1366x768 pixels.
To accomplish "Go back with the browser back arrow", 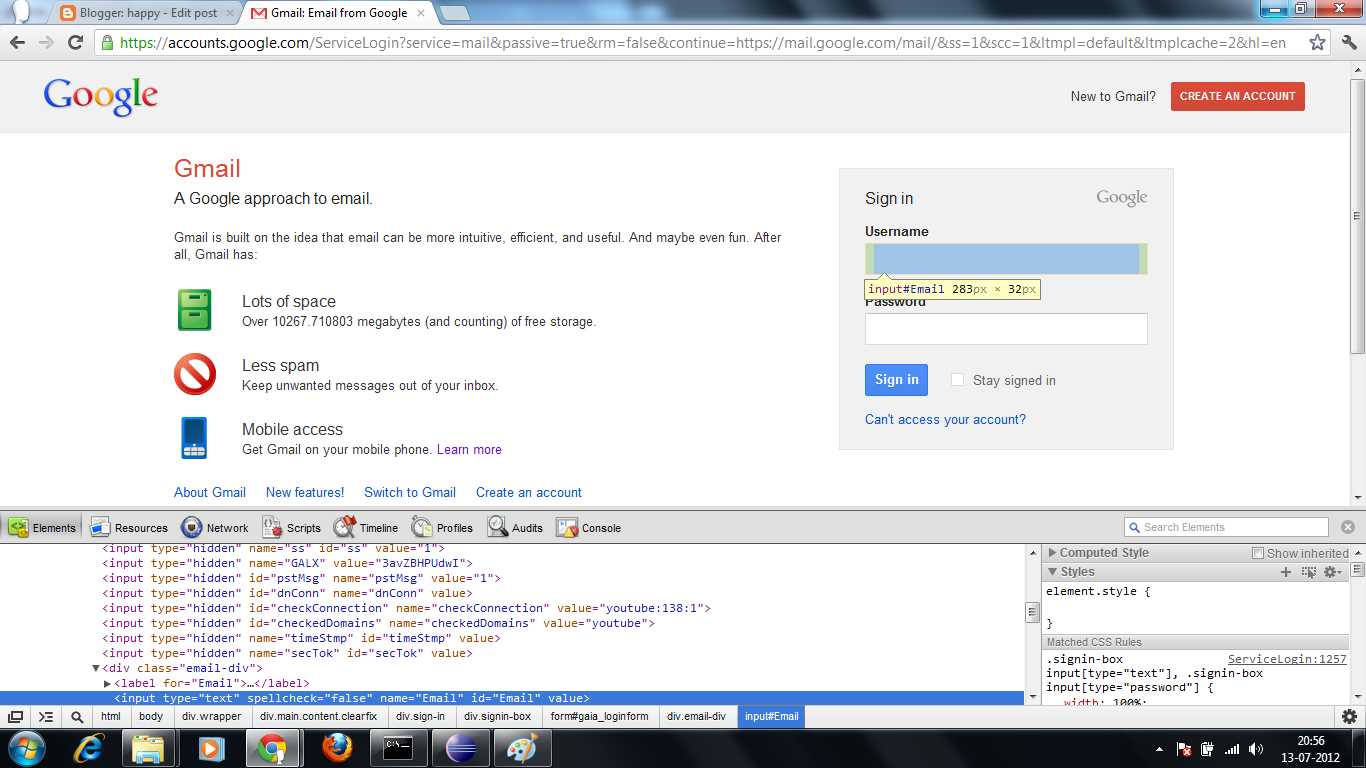I will coord(17,43).
